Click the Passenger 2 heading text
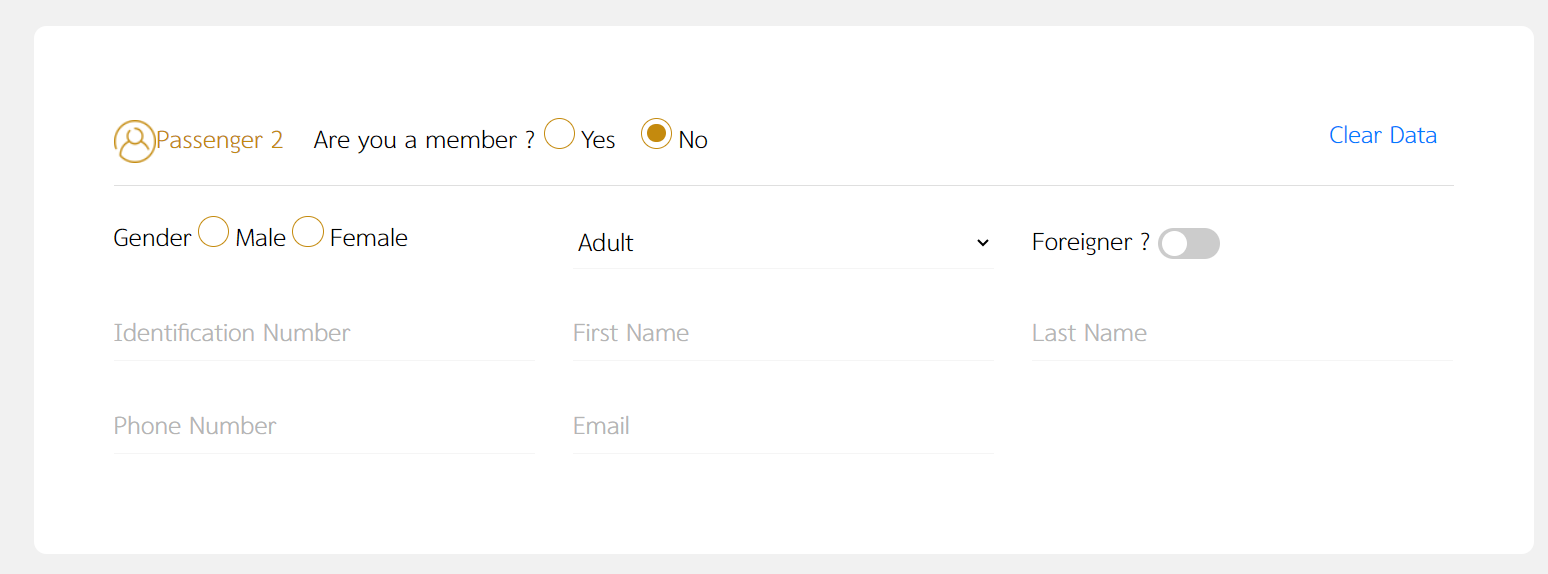1548x574 pixels. pos(220,140)
